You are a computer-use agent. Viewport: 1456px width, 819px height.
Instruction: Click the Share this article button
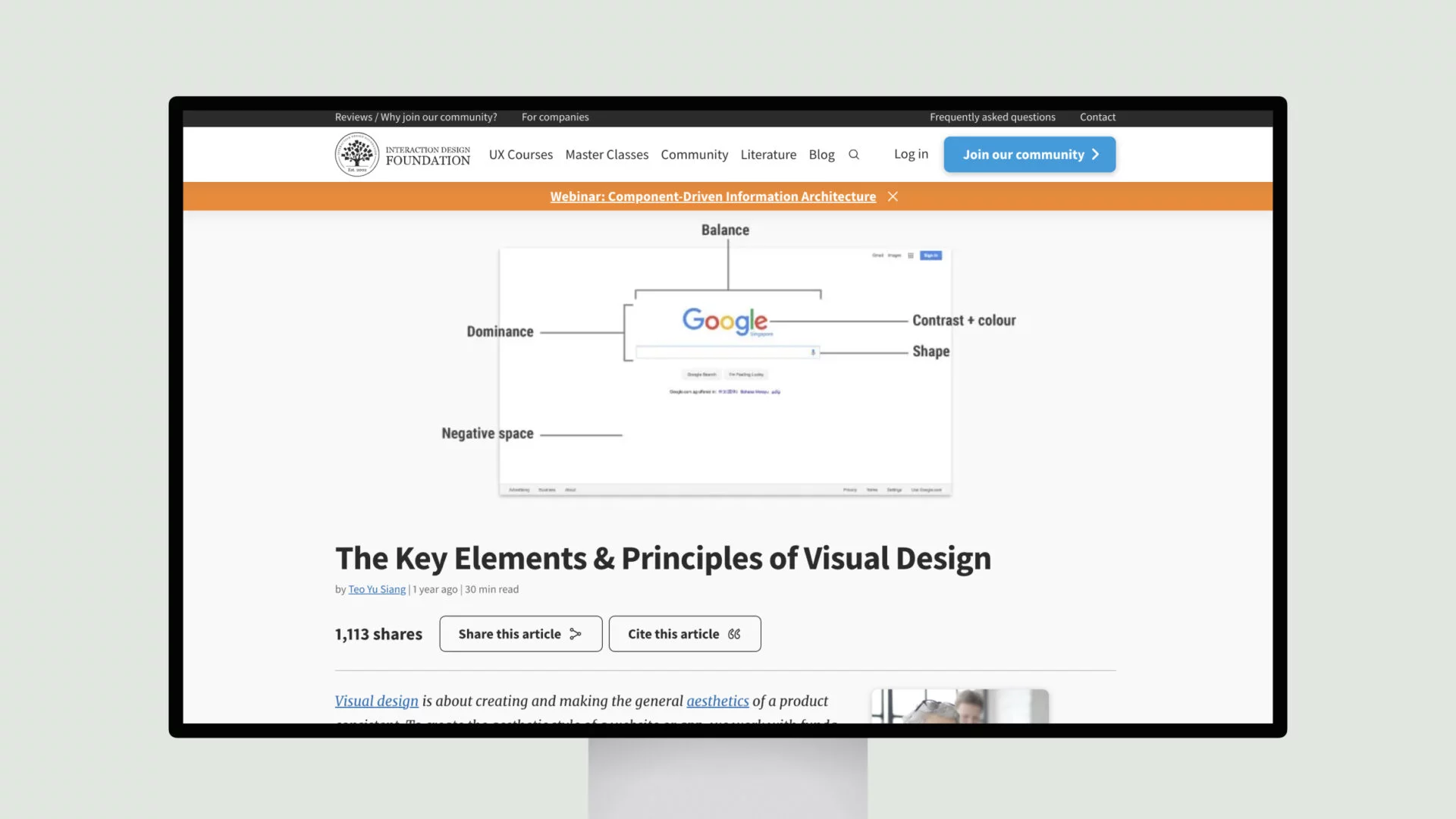[521, 634]
